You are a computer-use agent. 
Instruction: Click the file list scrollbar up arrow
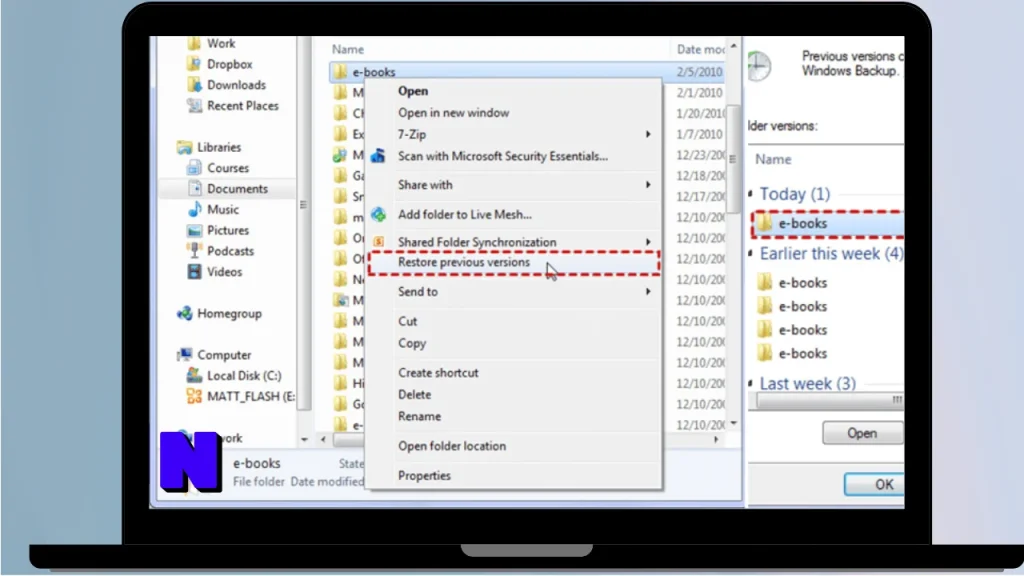click(734, 46)
